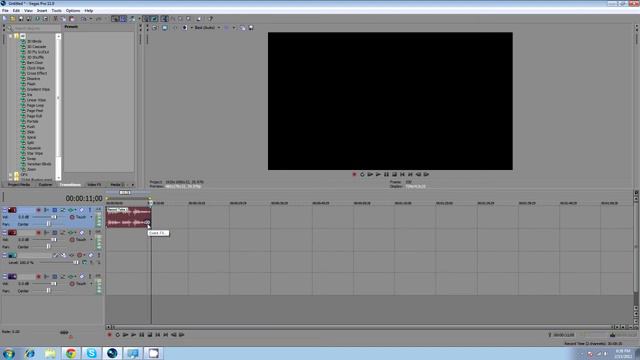The image size is (640, 360).
Task: Select the Normal Edit tool
Action: [x=164, y=19]
